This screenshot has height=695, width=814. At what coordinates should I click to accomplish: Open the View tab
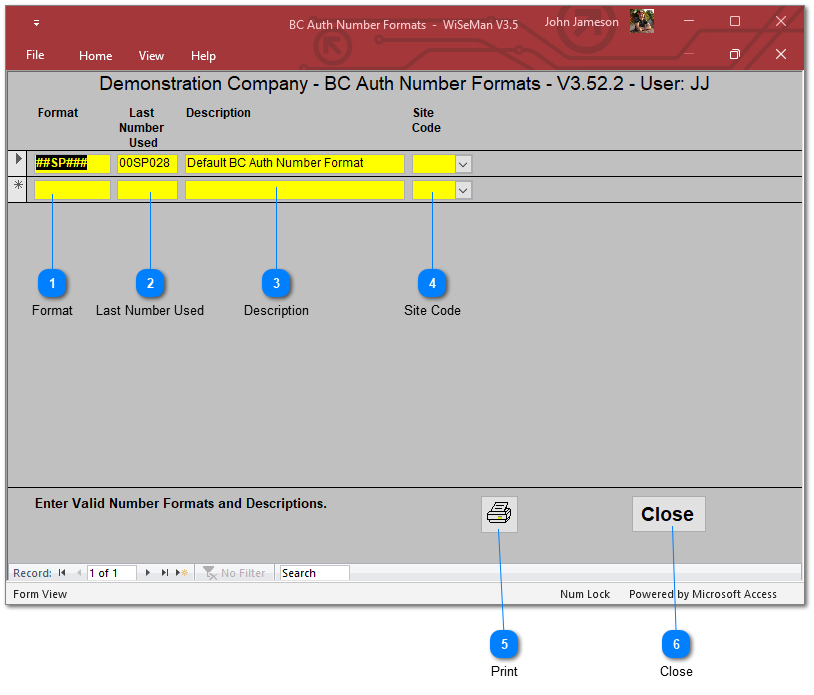click(151, 56)
